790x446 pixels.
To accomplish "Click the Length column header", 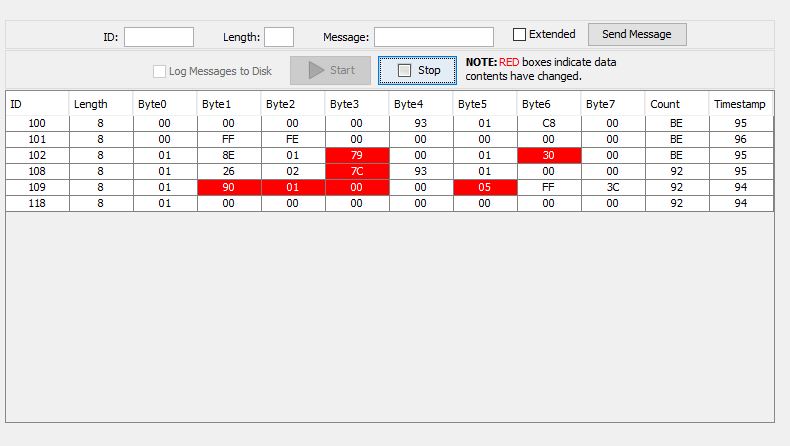I will (x=101, y=104).
